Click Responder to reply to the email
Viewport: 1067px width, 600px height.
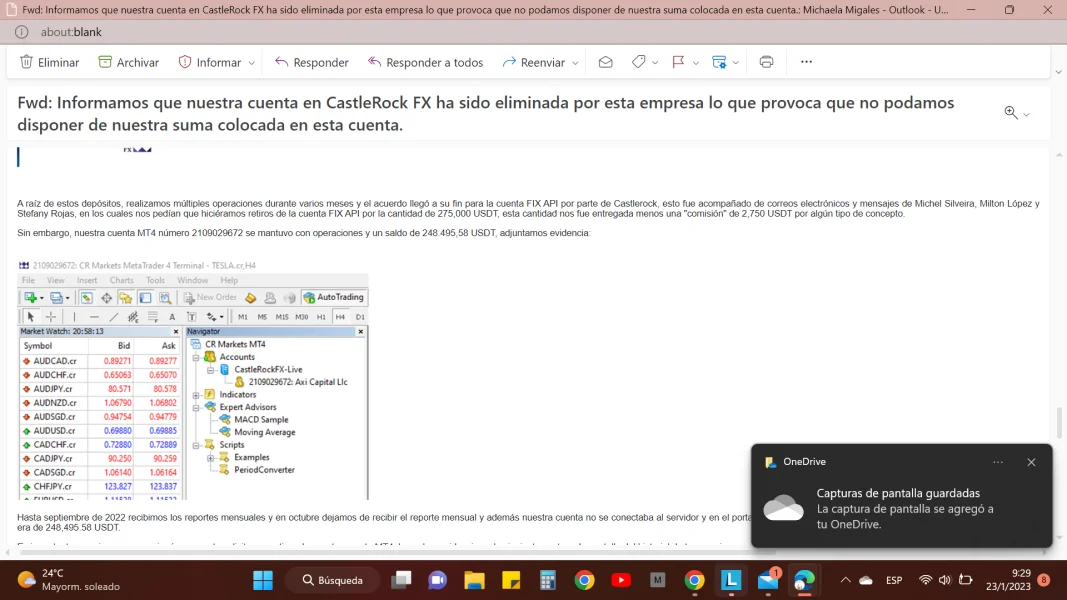[x=311, y=62]
